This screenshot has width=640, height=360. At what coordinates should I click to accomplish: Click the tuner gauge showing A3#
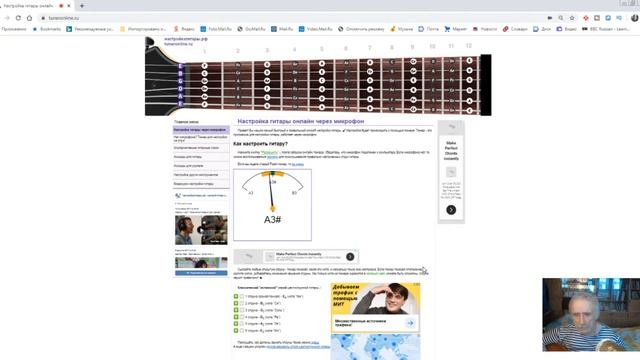[x=272, y=205]
